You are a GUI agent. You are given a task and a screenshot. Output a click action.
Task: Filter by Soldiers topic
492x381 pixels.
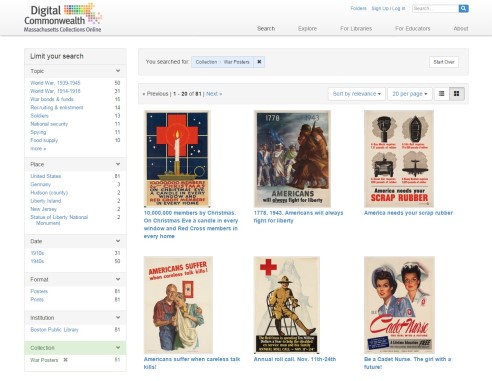point(39,116)
